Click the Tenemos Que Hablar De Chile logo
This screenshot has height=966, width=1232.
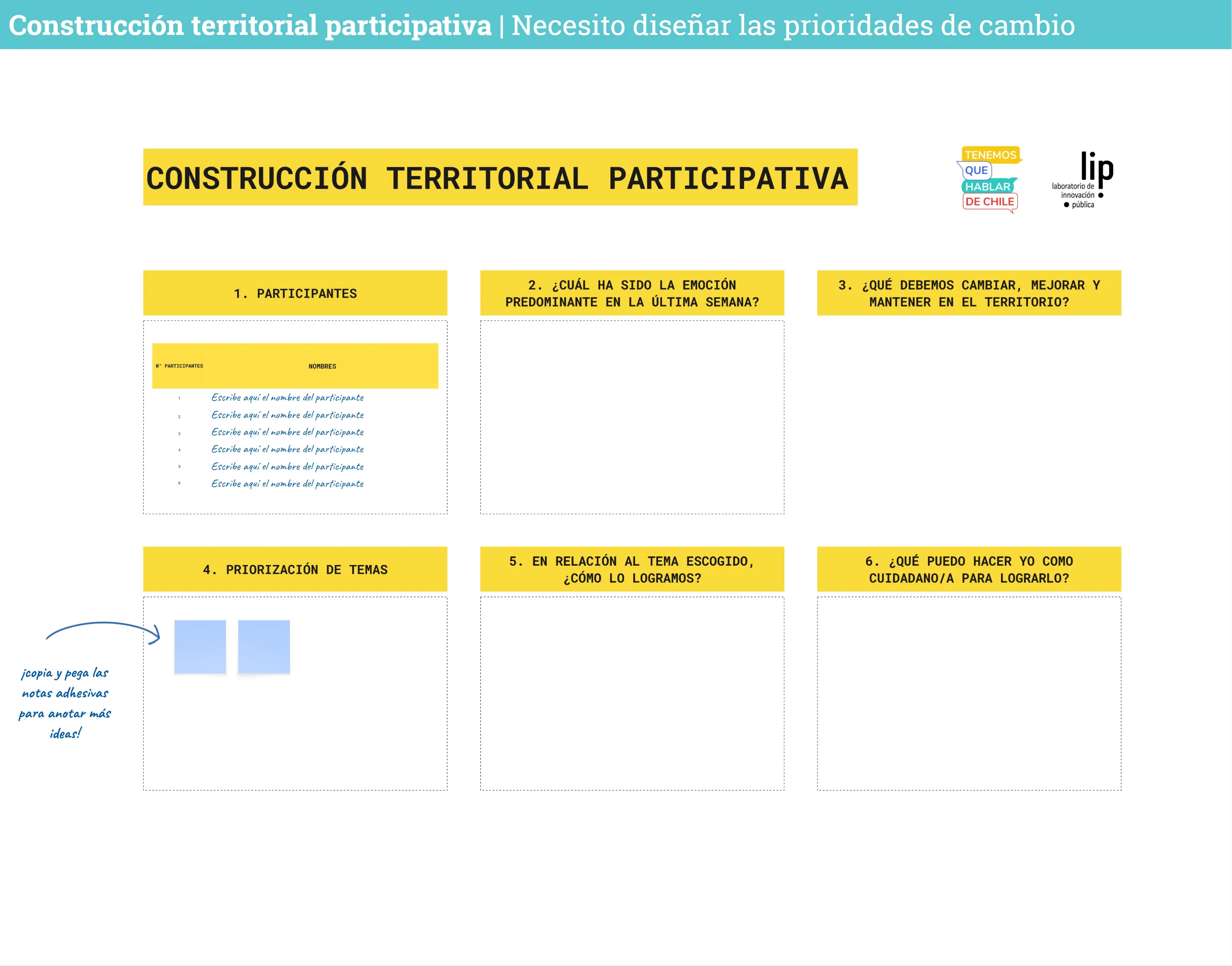pos(990,178)
